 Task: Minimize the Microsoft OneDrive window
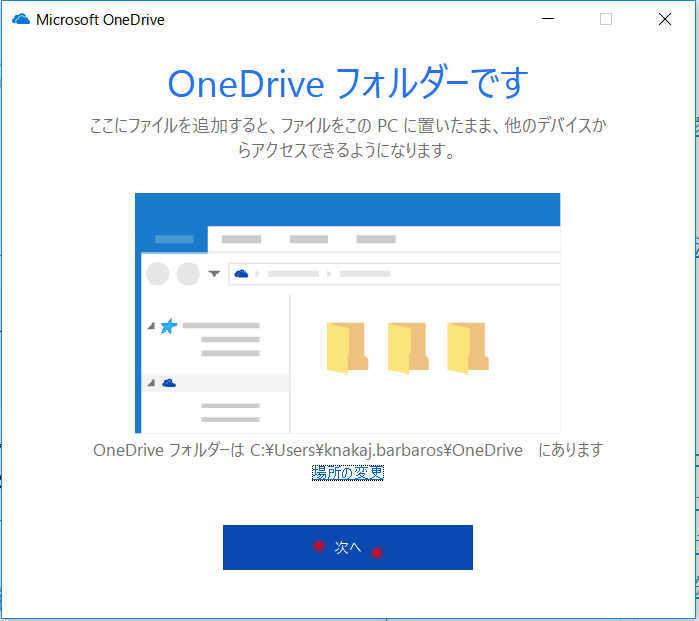(548, 19)
